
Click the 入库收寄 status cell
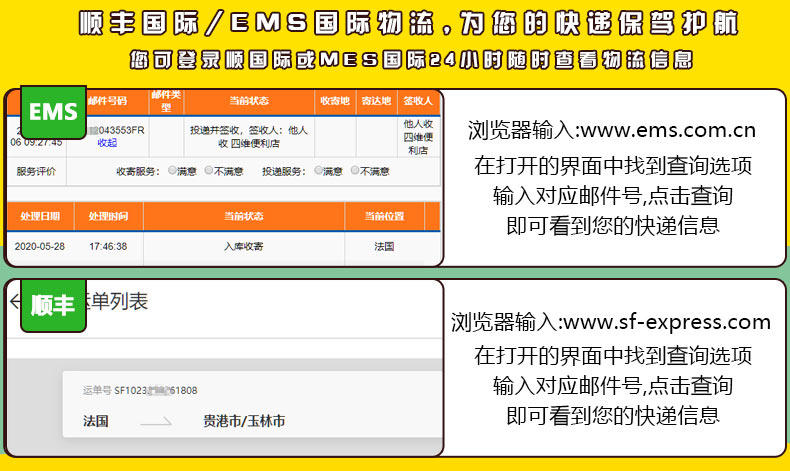(244, 246)
